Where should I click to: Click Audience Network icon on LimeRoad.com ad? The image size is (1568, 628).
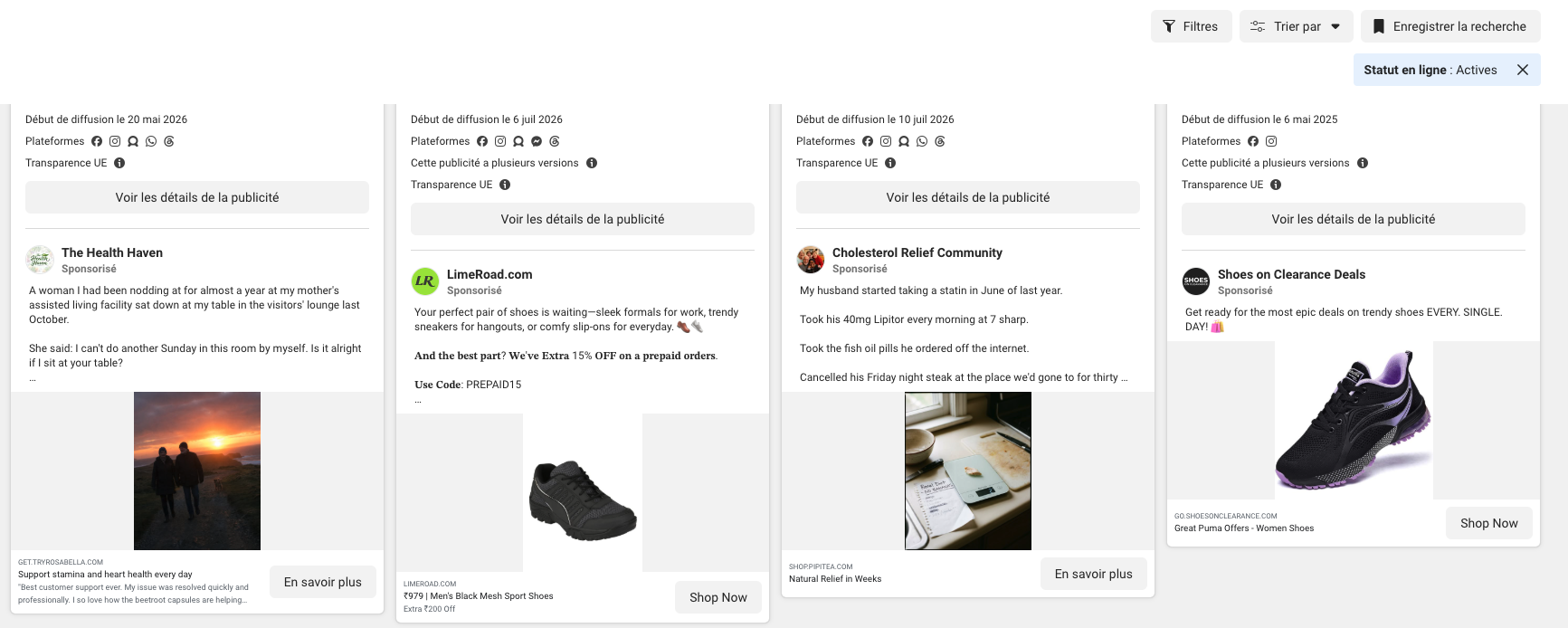click(518, 141)
